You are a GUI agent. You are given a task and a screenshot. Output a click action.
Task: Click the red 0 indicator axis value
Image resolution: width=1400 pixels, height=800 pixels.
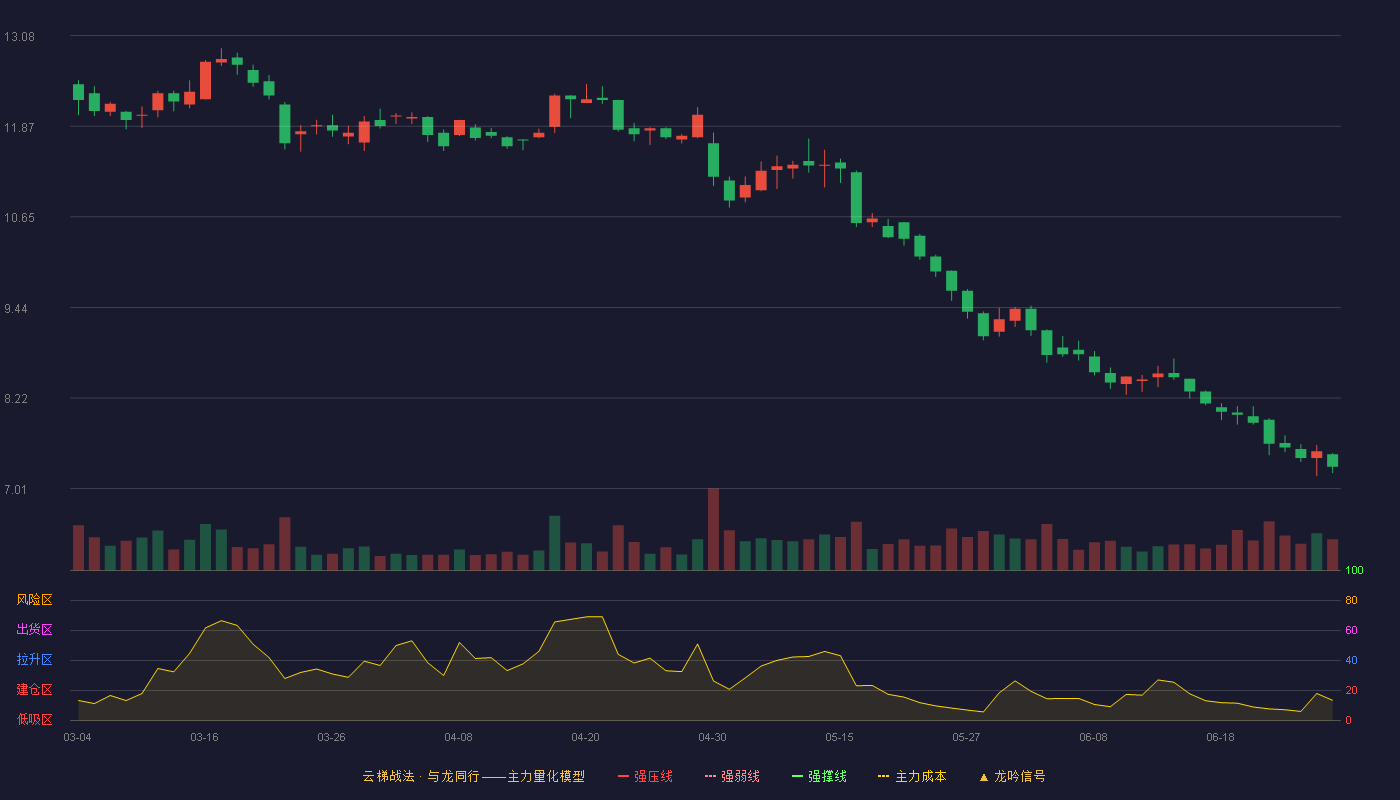1349,720
